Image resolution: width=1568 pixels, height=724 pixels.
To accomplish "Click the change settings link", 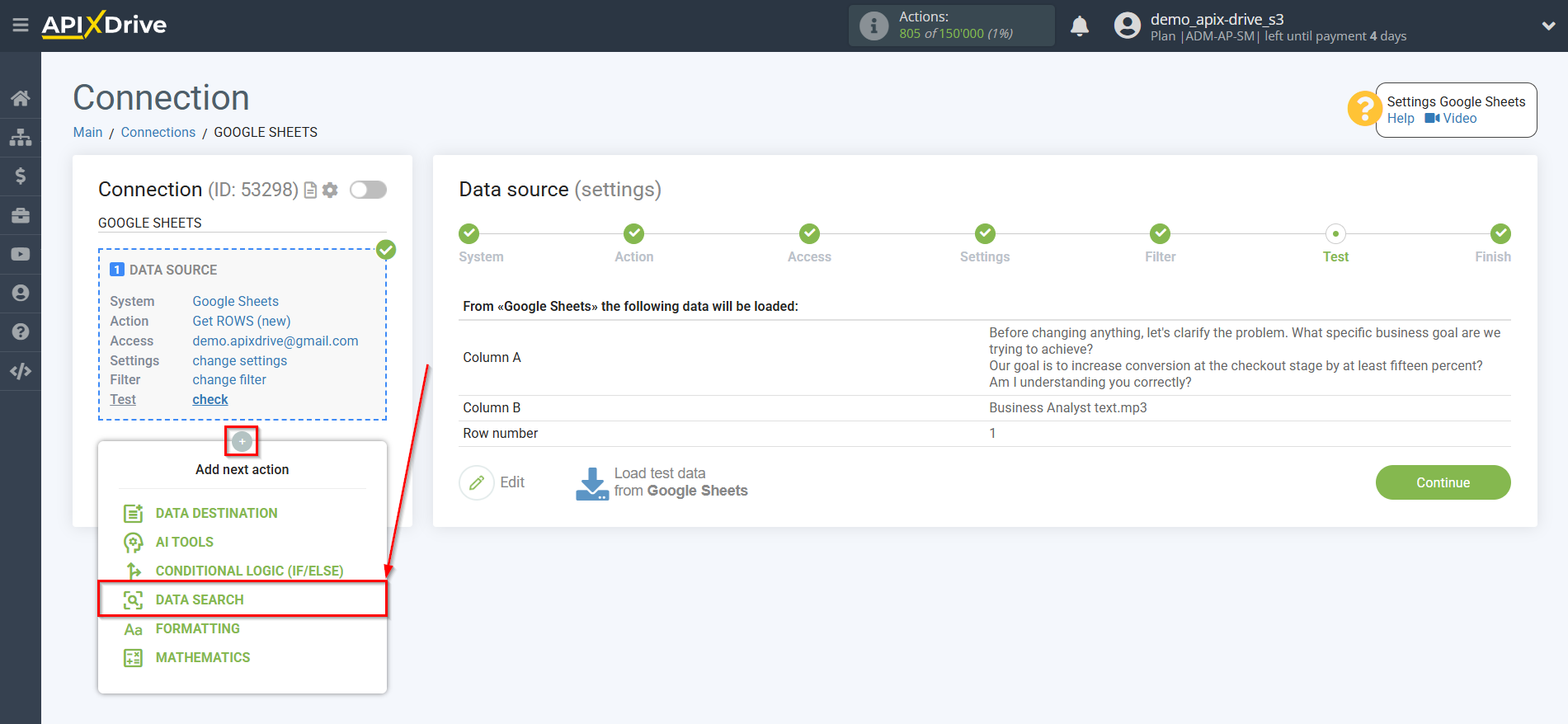I will point(240,361).
